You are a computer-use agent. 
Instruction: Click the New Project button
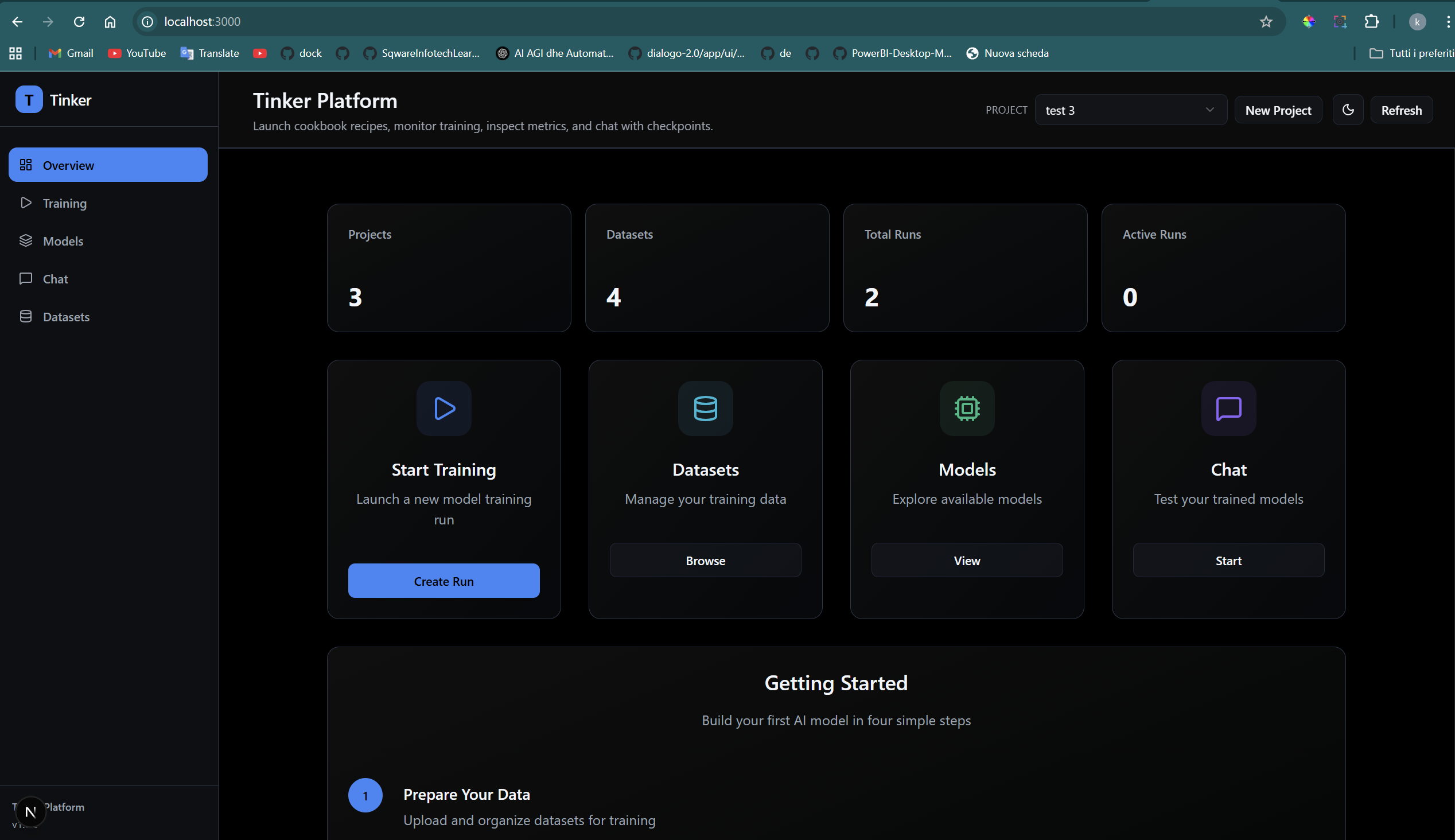click(x=1278, y=110)
